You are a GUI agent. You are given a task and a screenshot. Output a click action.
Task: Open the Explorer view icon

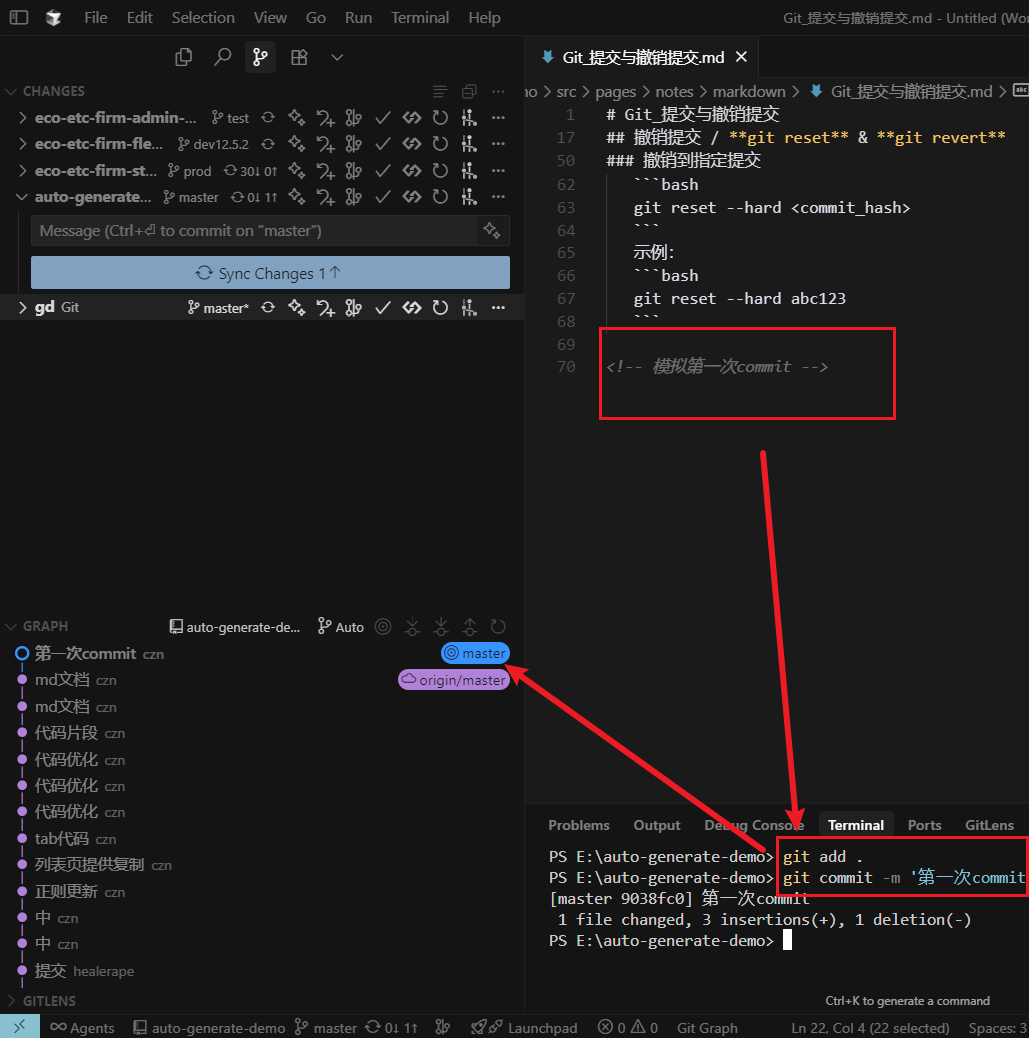coord(183,57)
